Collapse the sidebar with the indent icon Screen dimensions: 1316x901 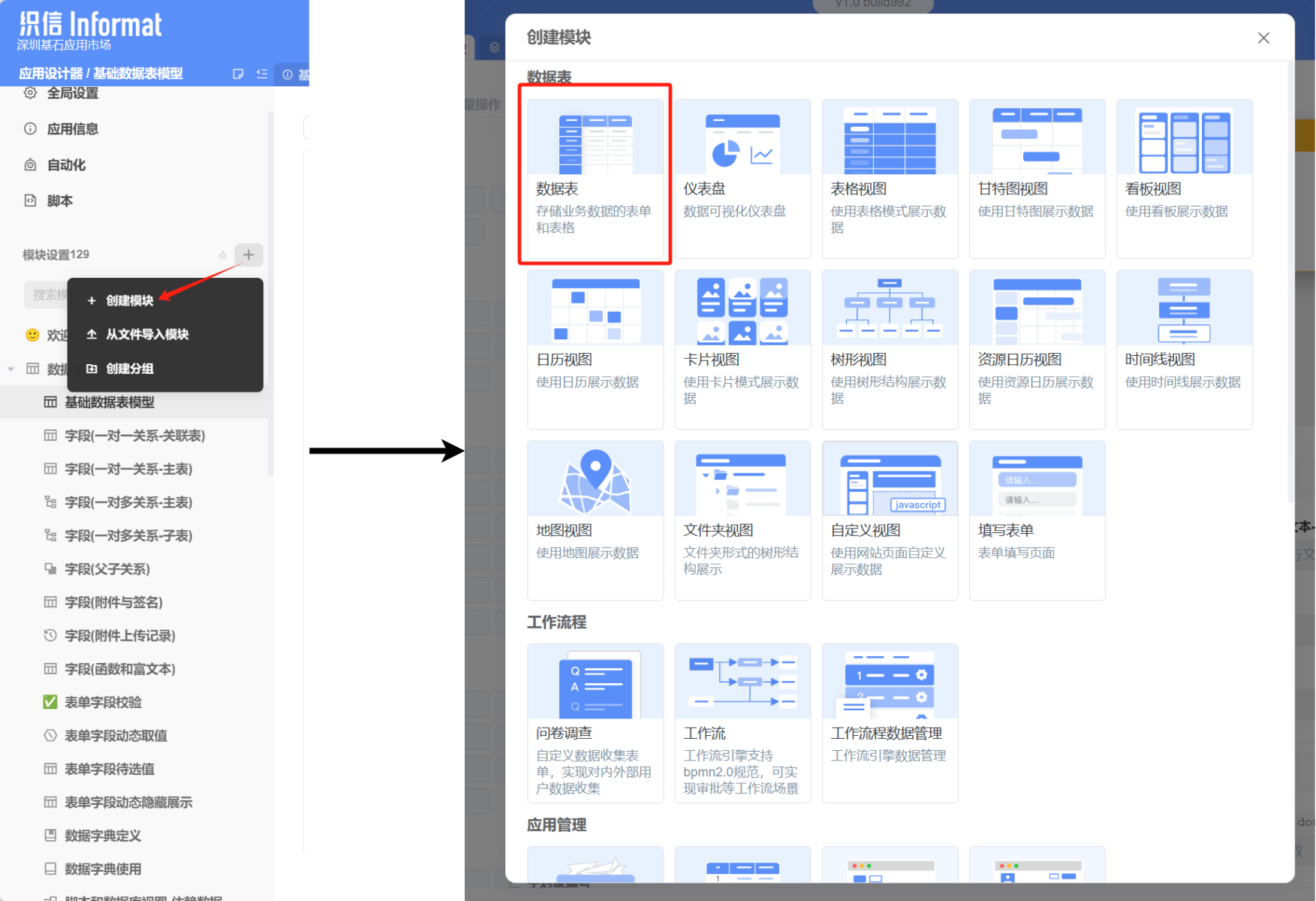[262, 74]
